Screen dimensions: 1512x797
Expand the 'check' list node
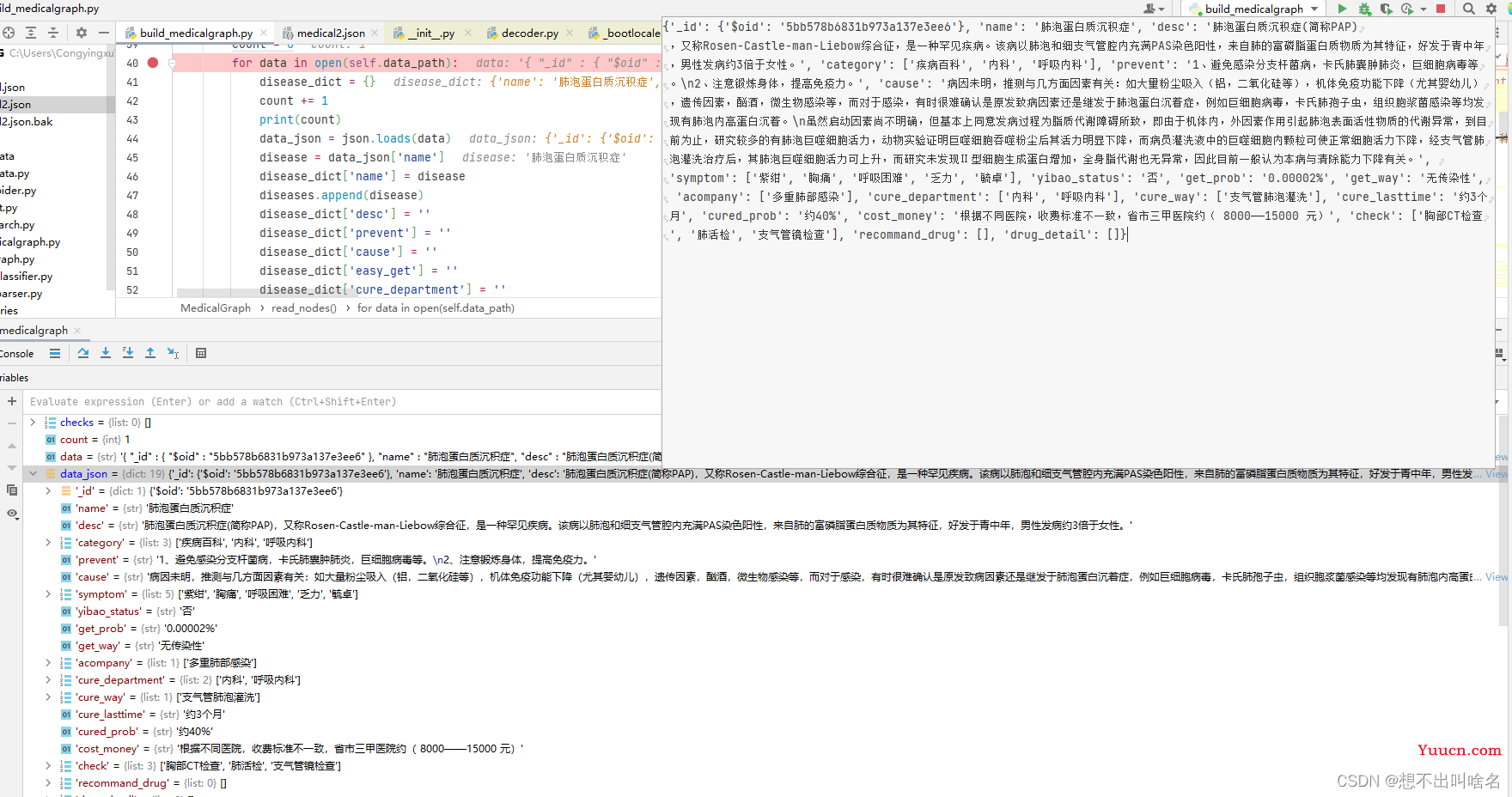click(x=48, y=766)
